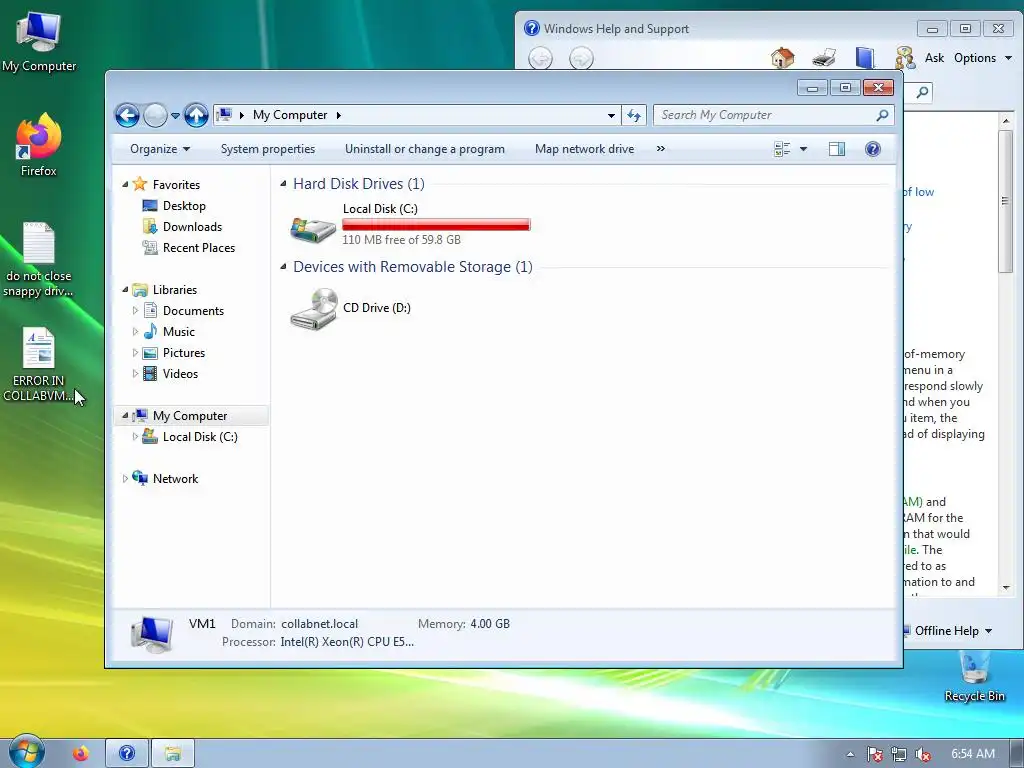Open Recent Places in Favorites
The image size is (1024, 768).
199,248
